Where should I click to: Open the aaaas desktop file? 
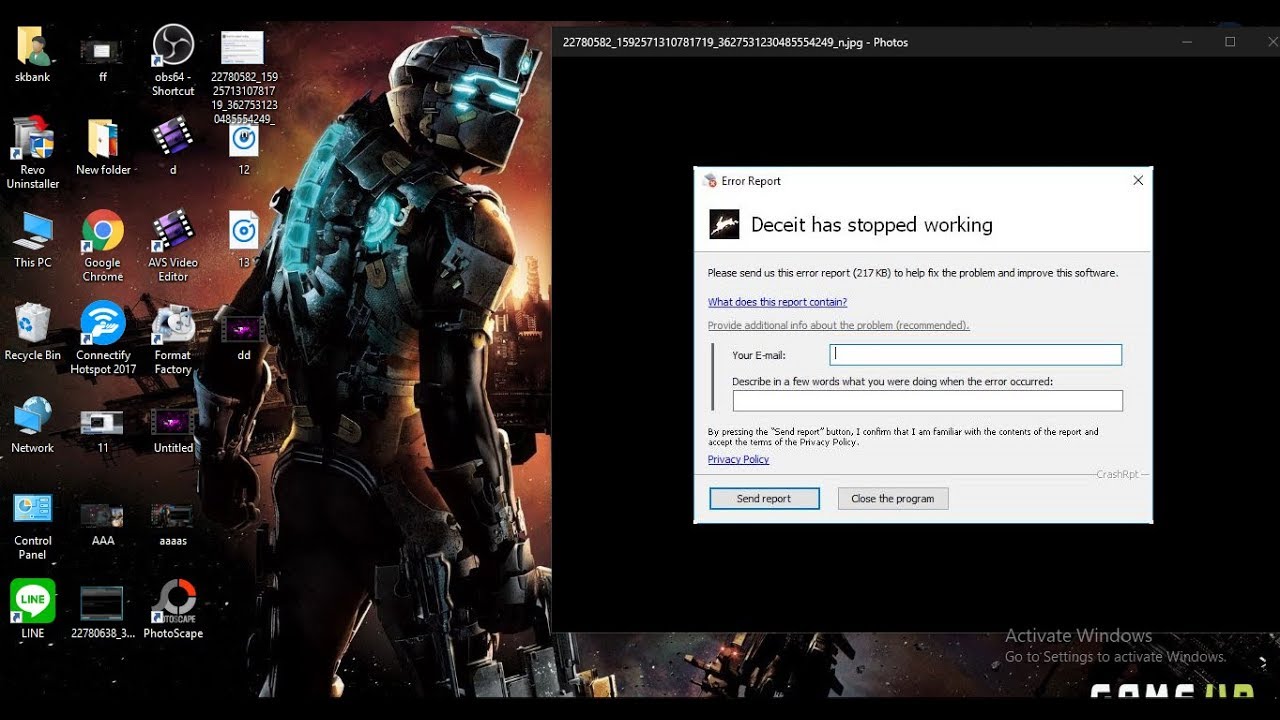173,515
